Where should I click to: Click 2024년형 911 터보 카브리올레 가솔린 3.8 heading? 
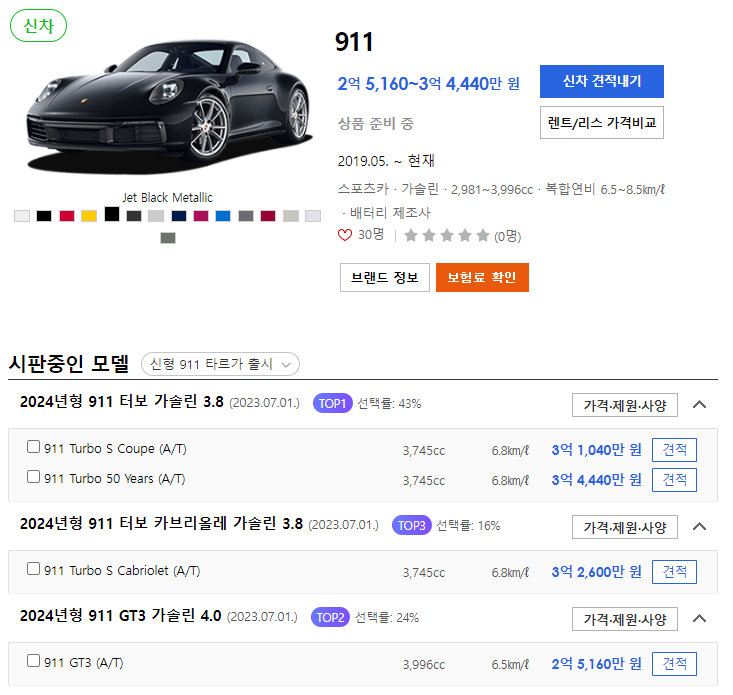tap(161, 523)
